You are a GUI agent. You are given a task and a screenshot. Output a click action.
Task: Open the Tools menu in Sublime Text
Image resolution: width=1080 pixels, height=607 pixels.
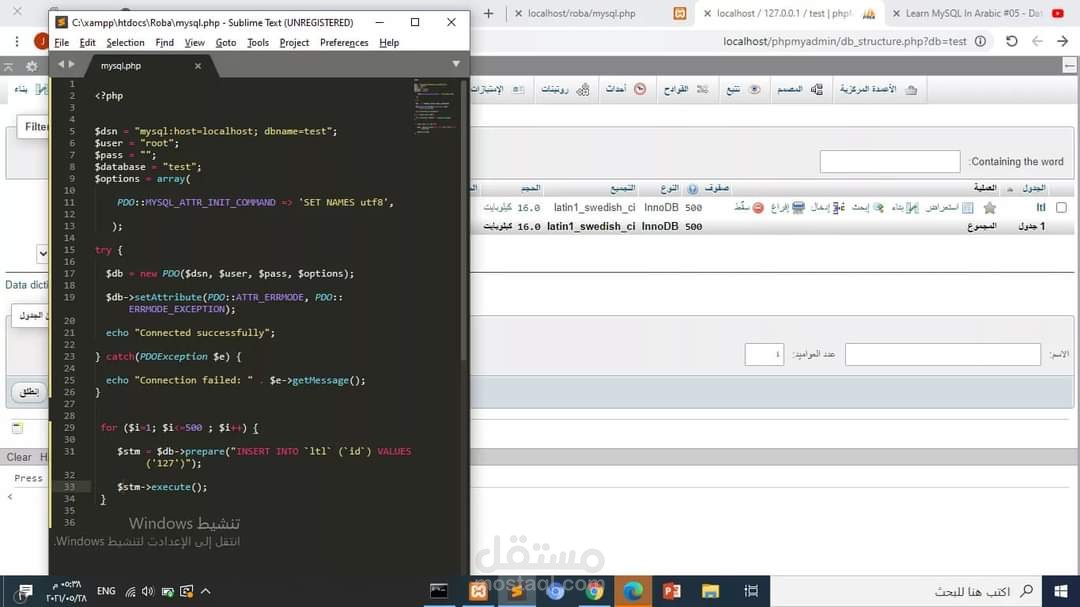[258, 43]
